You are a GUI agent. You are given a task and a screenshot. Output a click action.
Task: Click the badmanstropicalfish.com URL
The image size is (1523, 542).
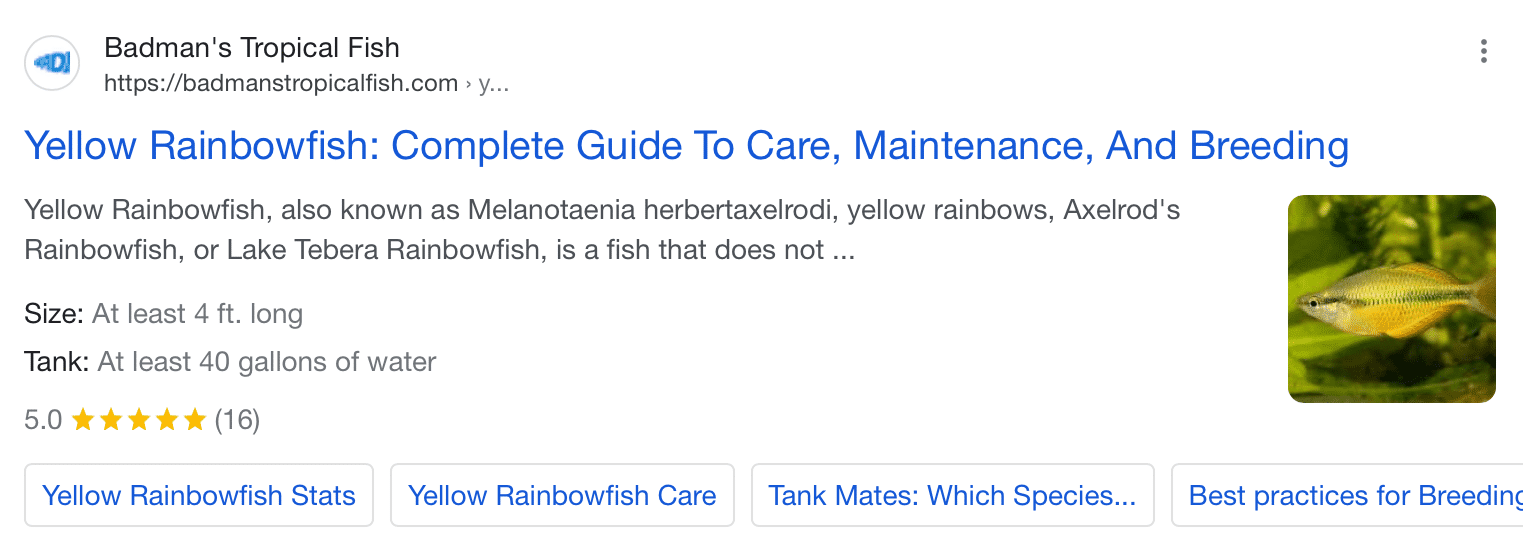click(x=281, y=83)
